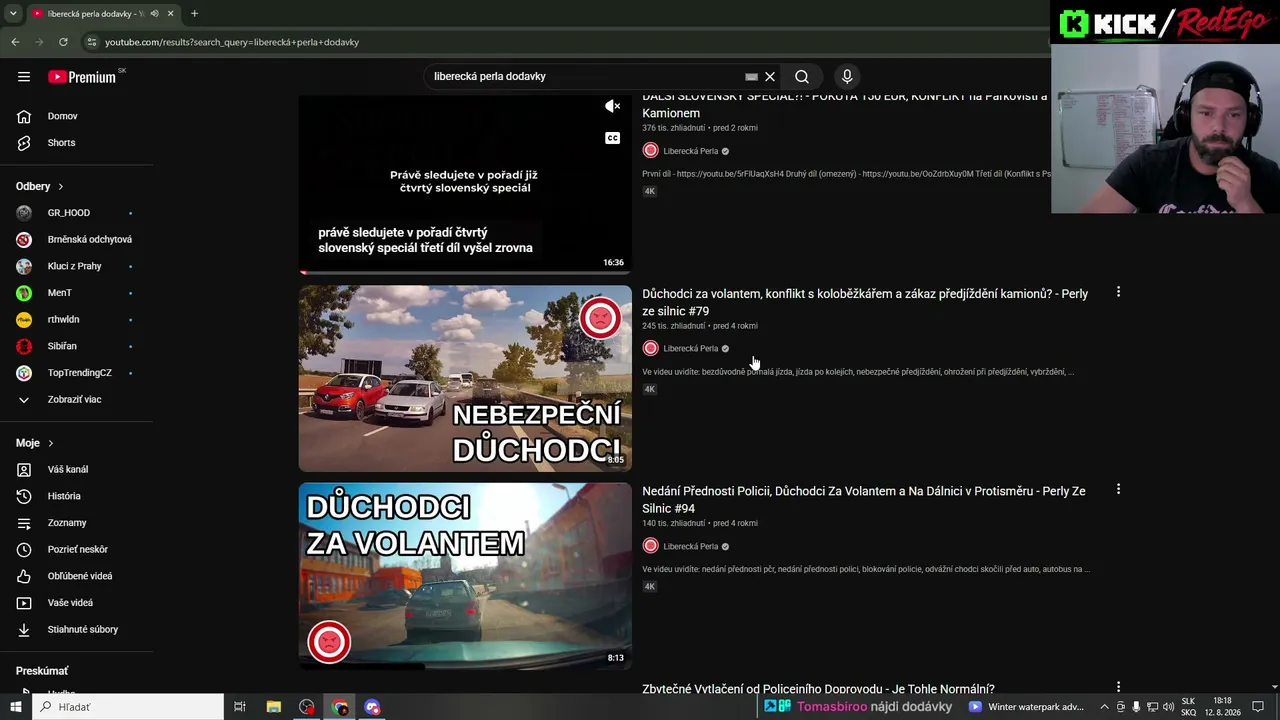Open the slovenský speciál video title
Screen dimensions: 1280x720
tap(845, 104)
